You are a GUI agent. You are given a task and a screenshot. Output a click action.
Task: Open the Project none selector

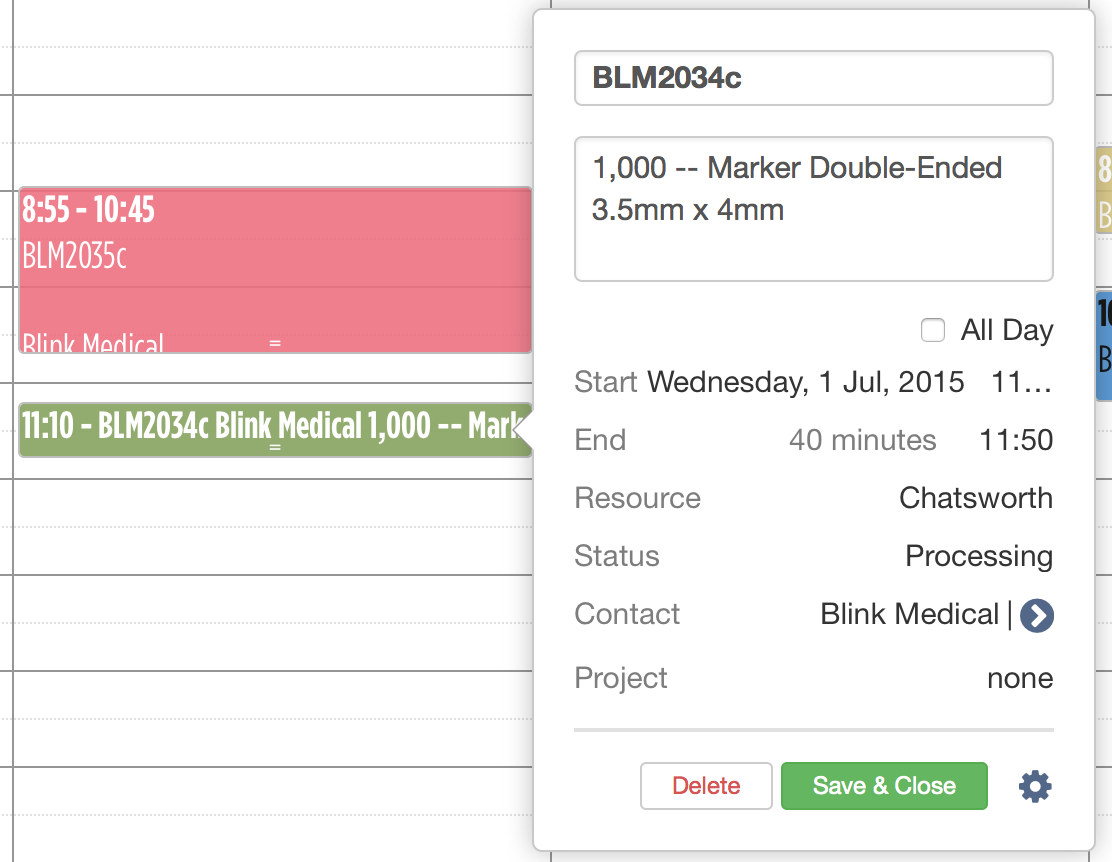pyautogui.click(x=1019, y=678)
